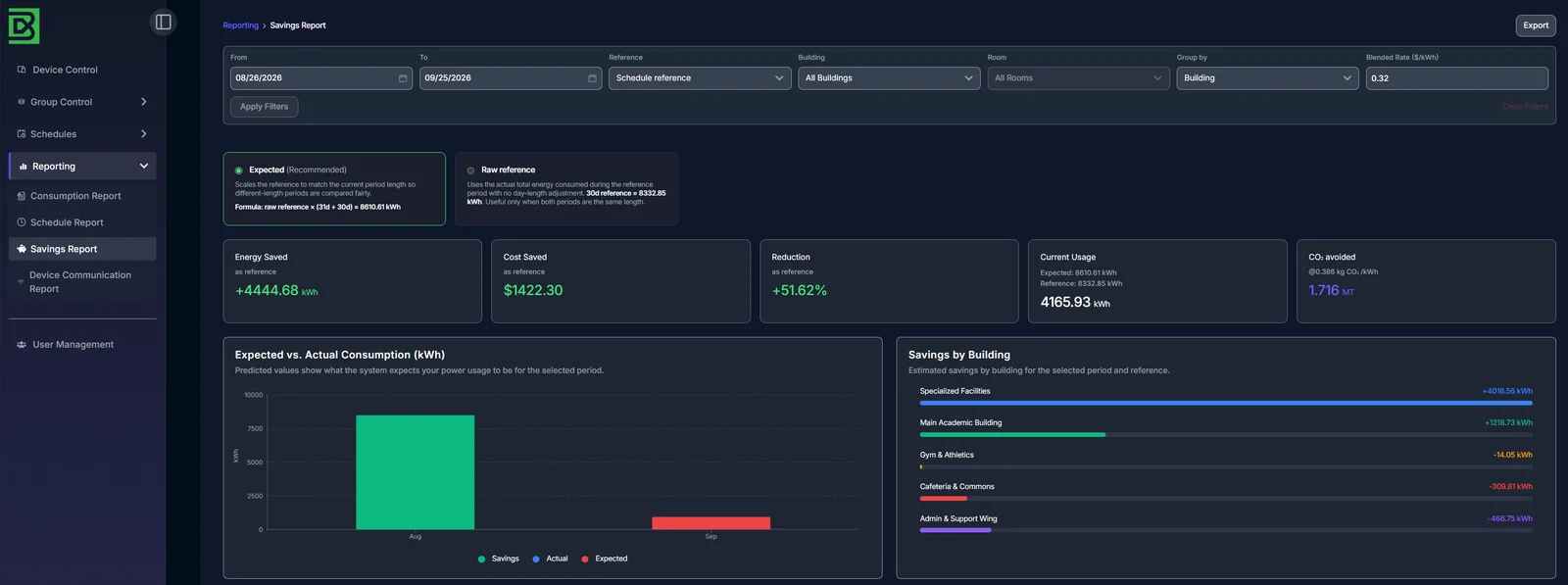Click the +4016.56 kWh savings value
Image resolution: width=1568 pixels, height=585 pixels.
click(1507, 391)
